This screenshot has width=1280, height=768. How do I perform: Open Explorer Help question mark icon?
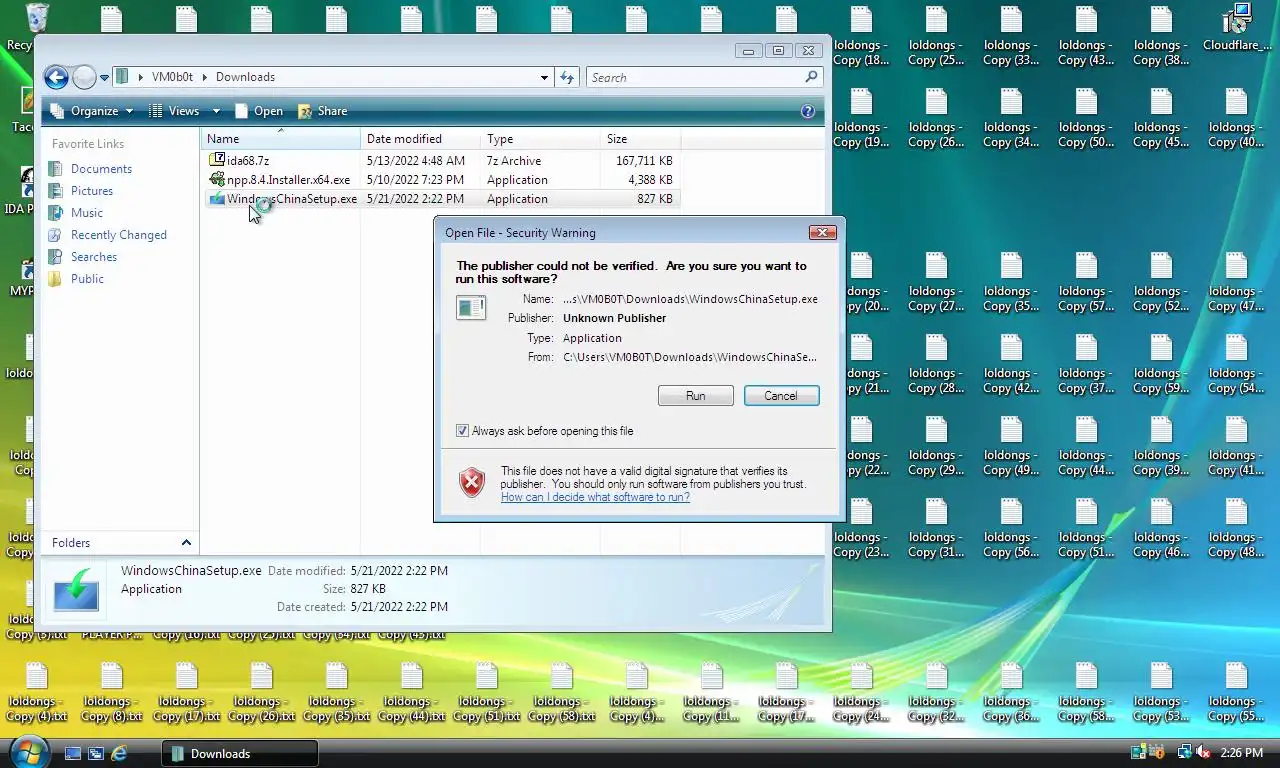coord(808,111)
